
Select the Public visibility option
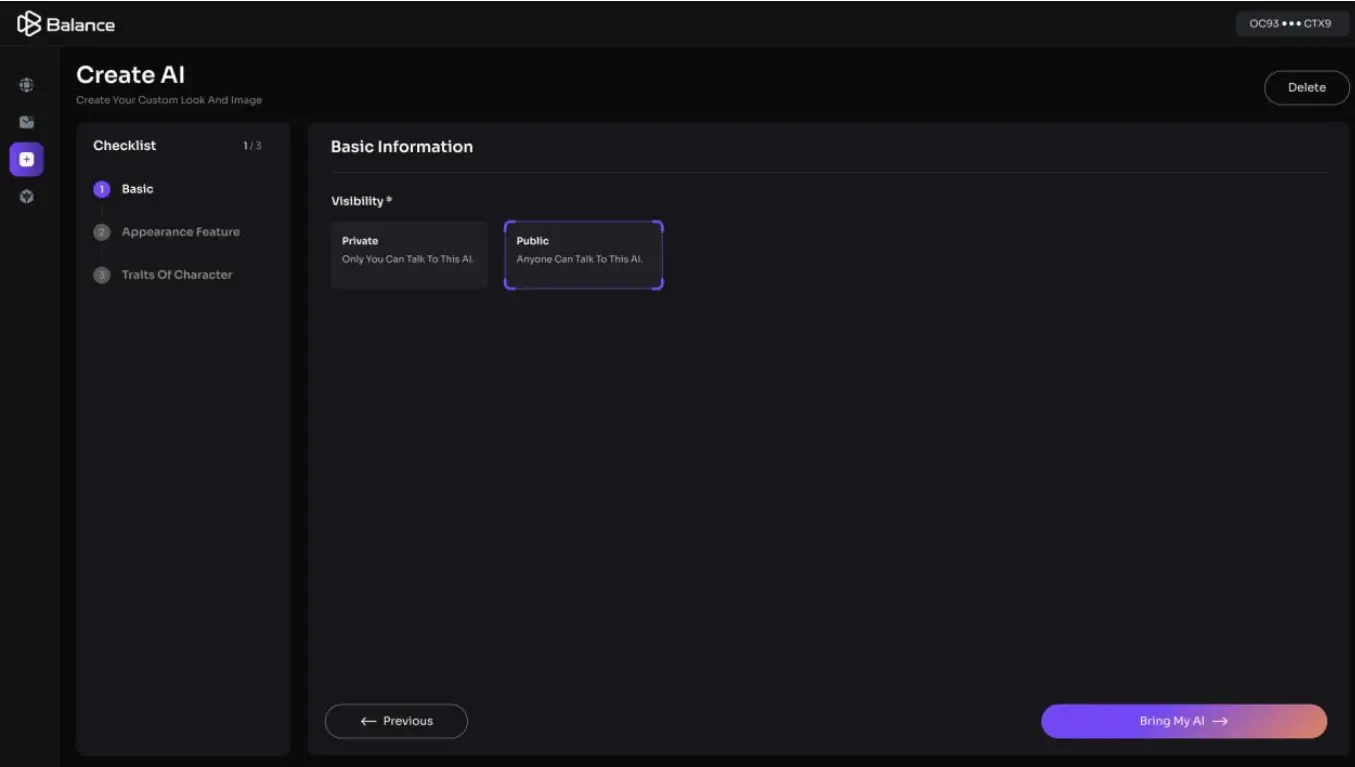tap(583, 254)
